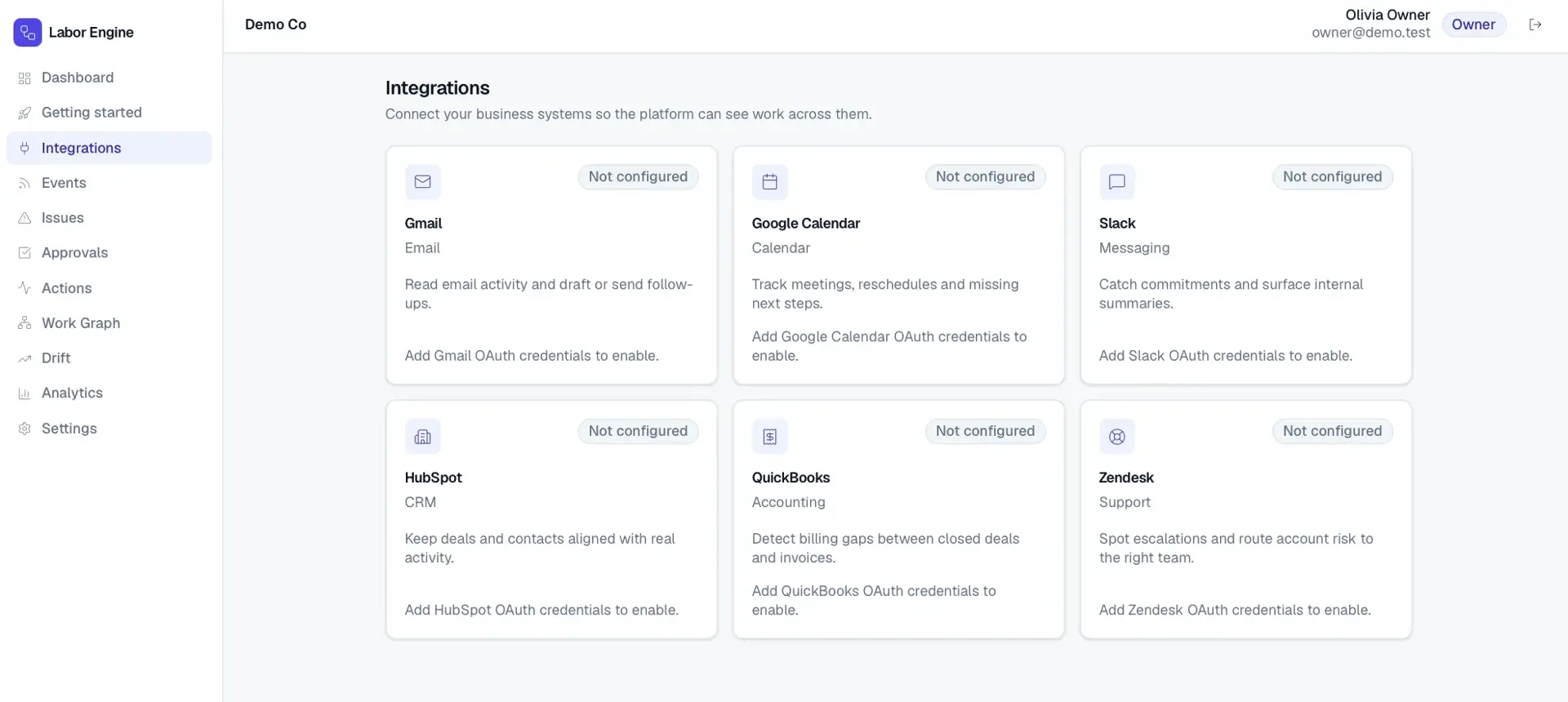Open the Dashboard page
The image size is (1568, 702).
[109, 78]
